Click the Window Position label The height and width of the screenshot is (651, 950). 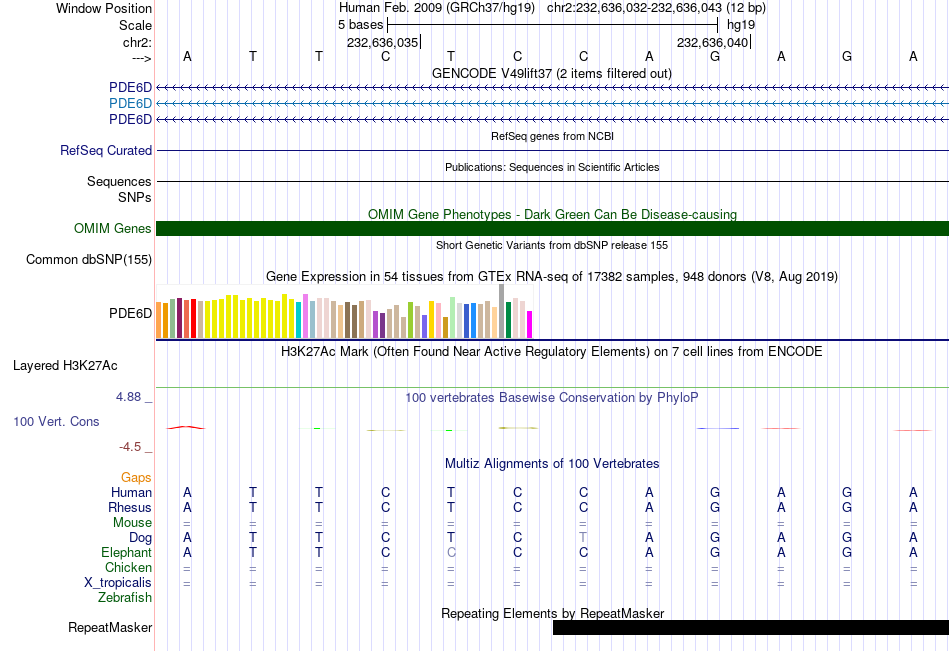(104, 8)
